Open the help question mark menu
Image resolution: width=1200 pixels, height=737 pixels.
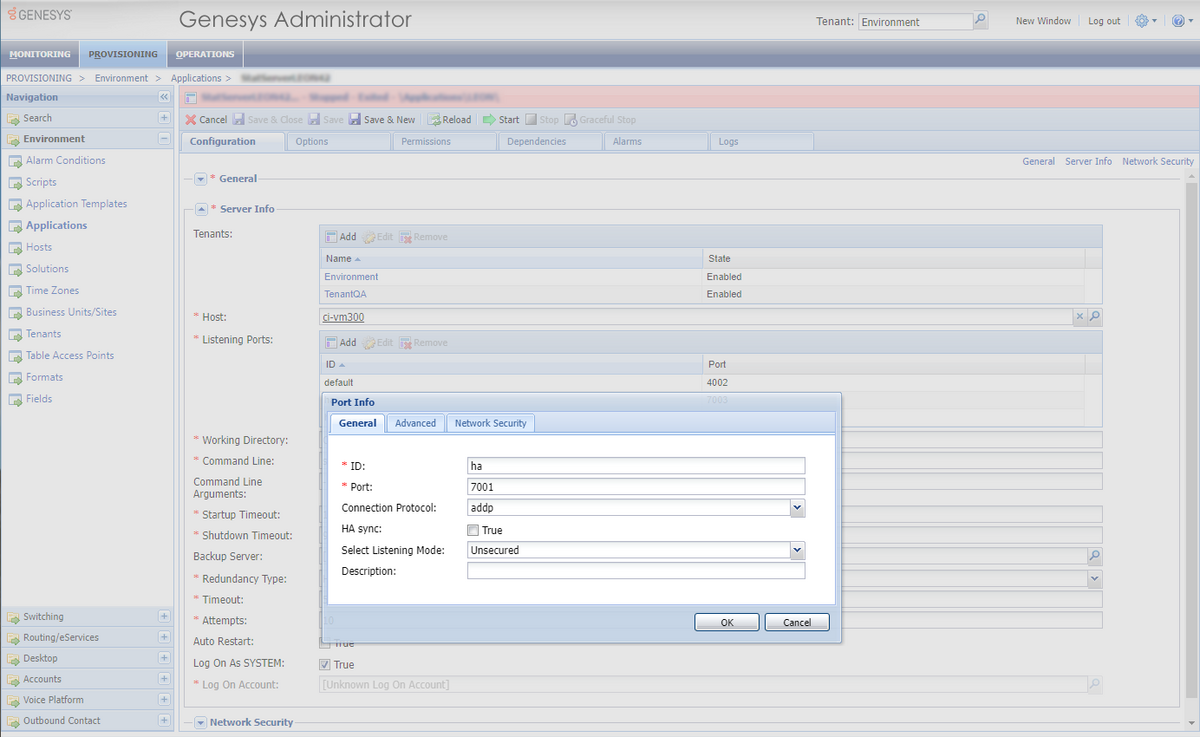click(x=1178, y=21)
